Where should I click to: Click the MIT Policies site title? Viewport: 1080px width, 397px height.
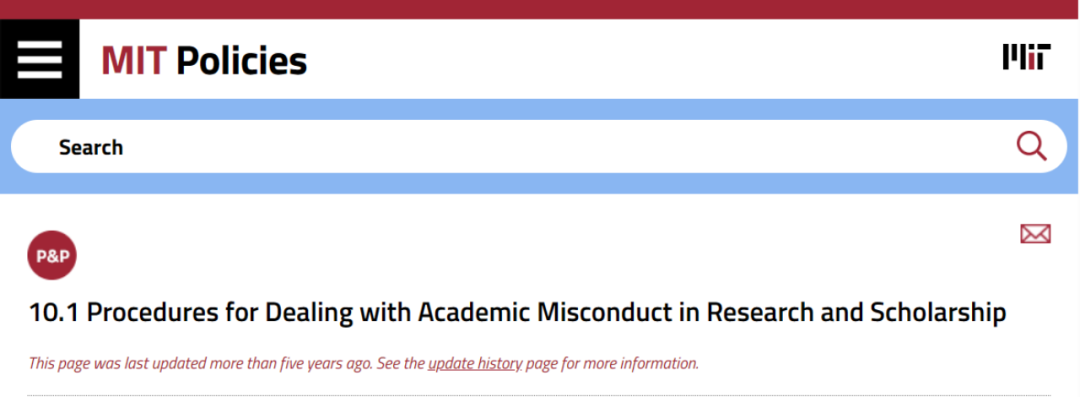point(205,60)
